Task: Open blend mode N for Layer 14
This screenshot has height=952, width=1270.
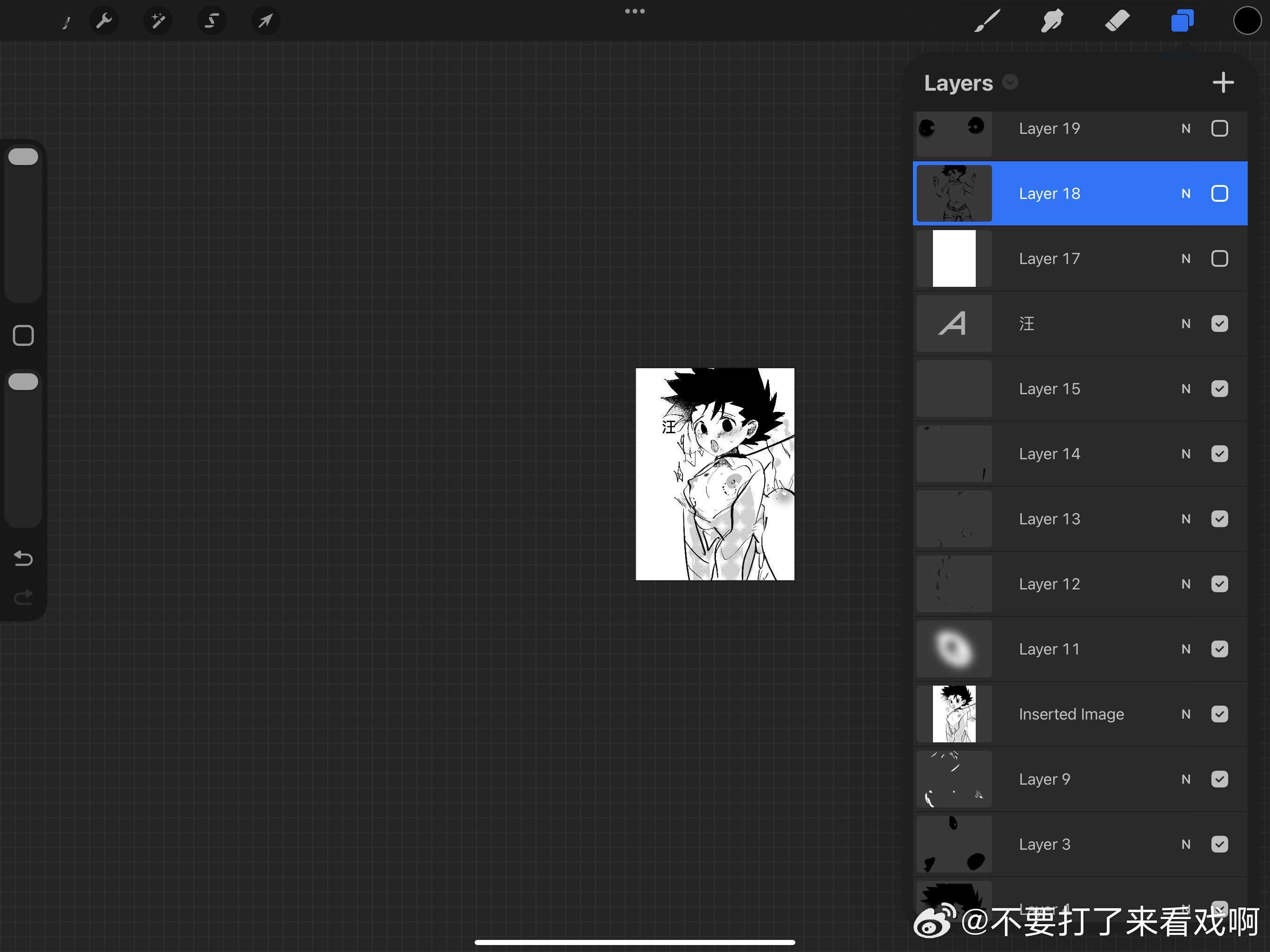Action: click(1185, 454)
